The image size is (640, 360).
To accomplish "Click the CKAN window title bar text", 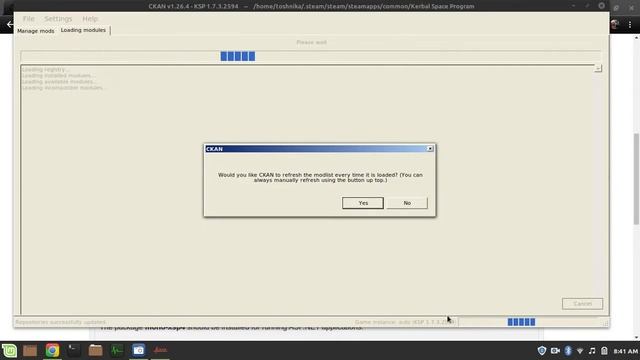I will click(311, 6).
